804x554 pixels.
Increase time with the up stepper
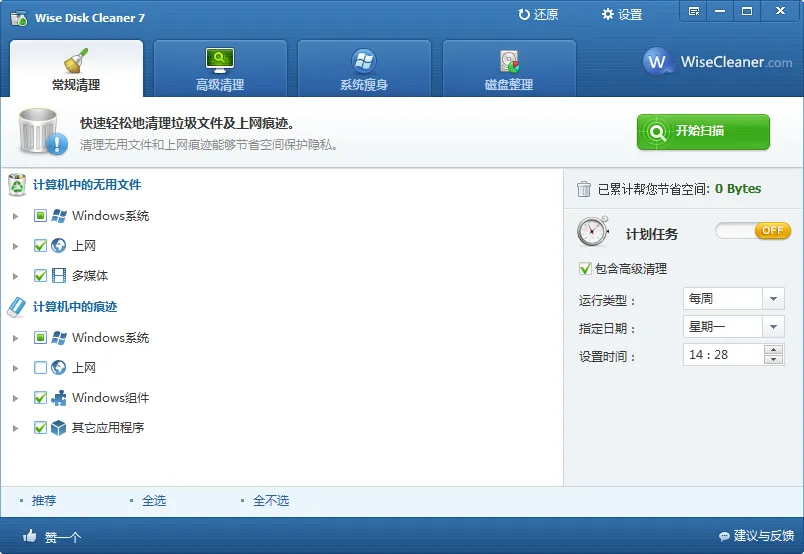773,349
